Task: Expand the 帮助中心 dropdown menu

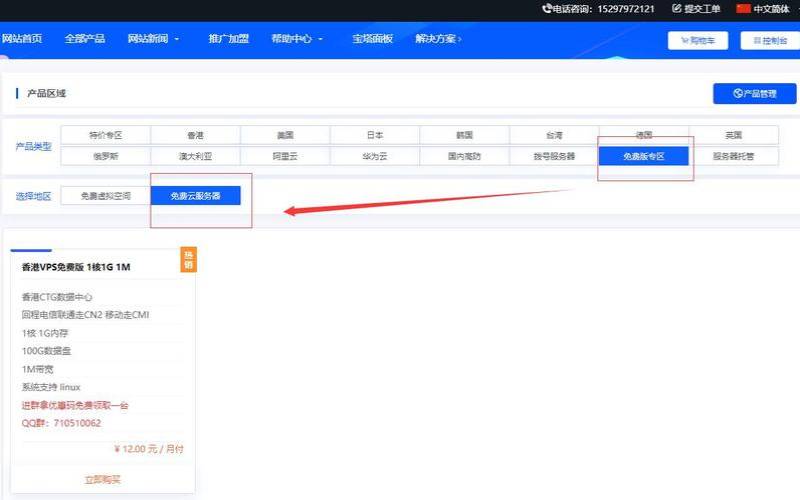Action: 320,40
